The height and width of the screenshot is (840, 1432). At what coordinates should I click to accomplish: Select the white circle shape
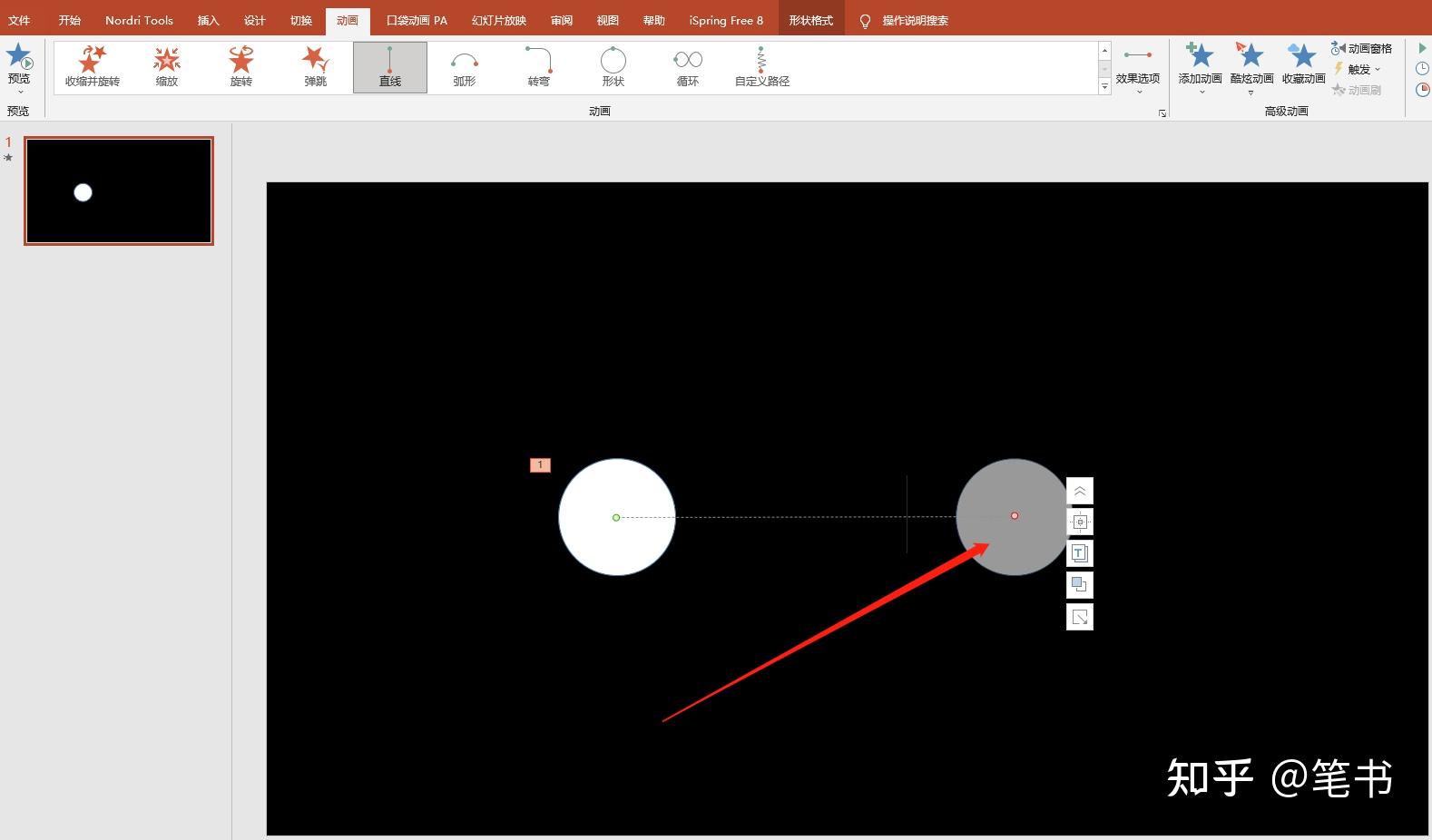(617, 517)
